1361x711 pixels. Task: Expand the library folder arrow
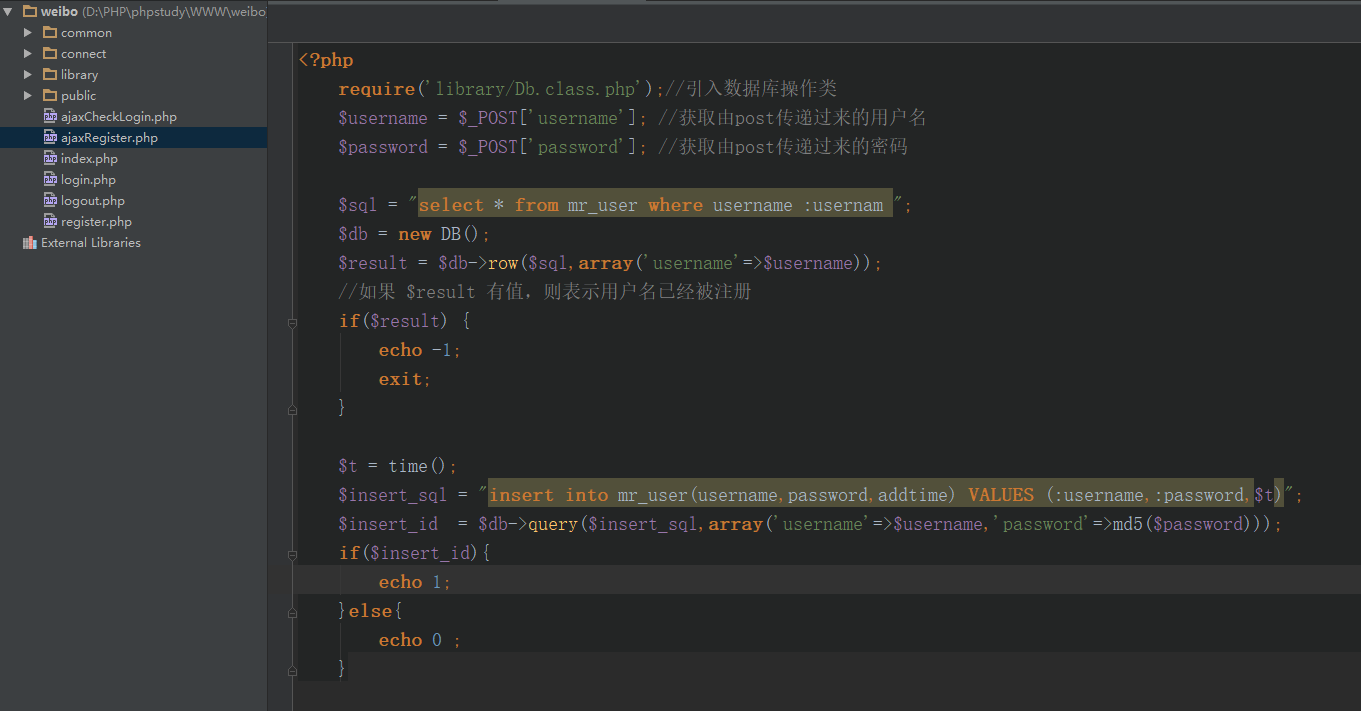(28, 75)
